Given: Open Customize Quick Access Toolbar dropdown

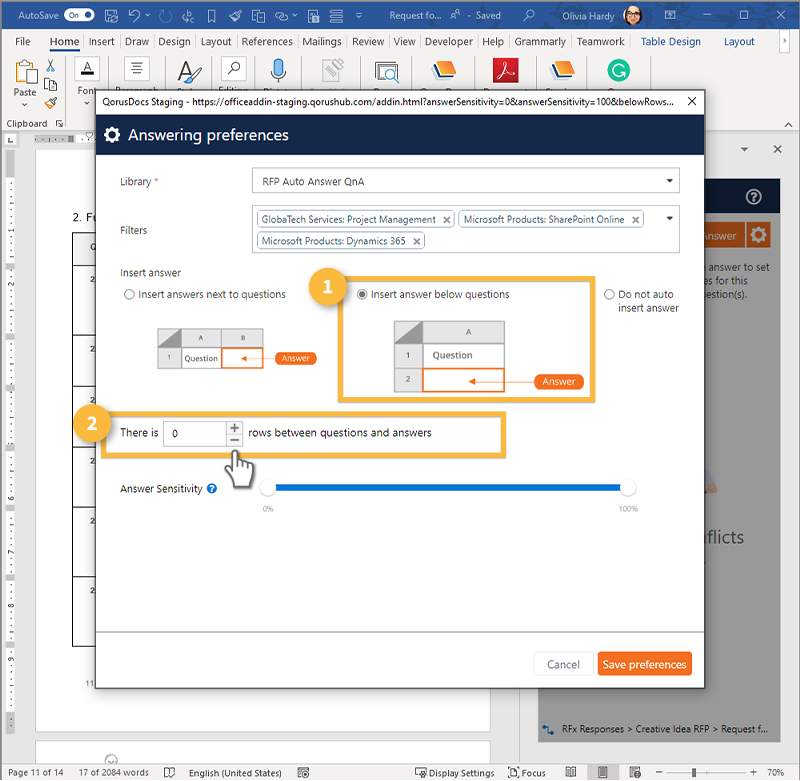Looking at the screenshot, I should pyautogui.click(x=359, y=16).
